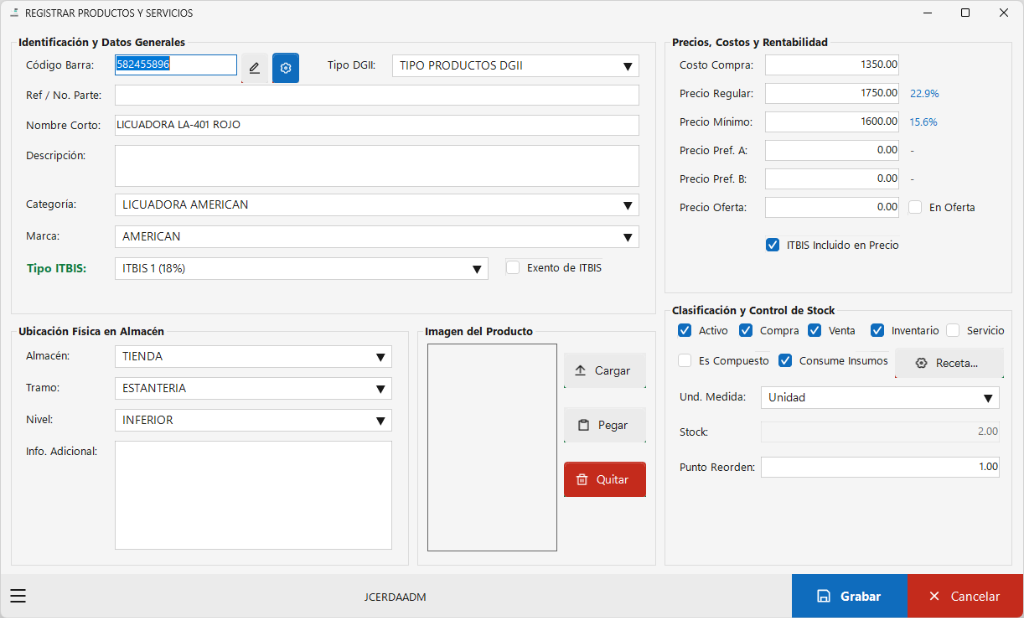
Task: Click the product image preview box
Action: point(492,447)
